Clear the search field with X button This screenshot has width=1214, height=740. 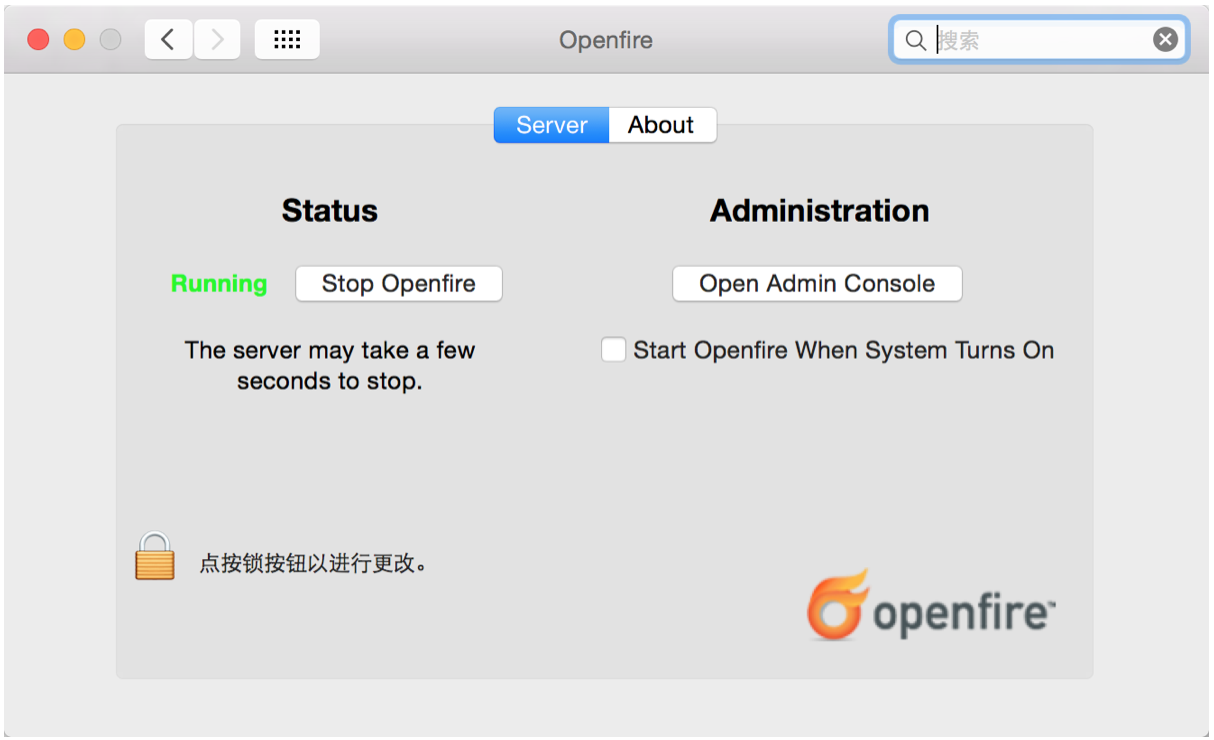(x=1165, y=40)
